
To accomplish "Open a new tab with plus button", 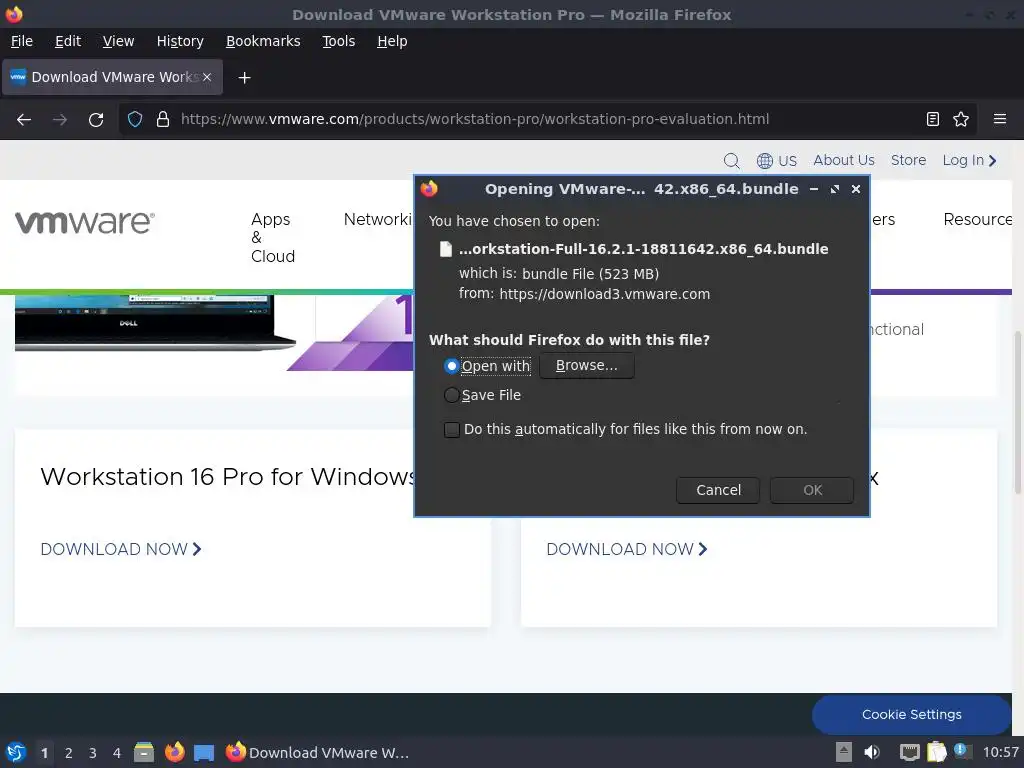I will click(244, 78).
